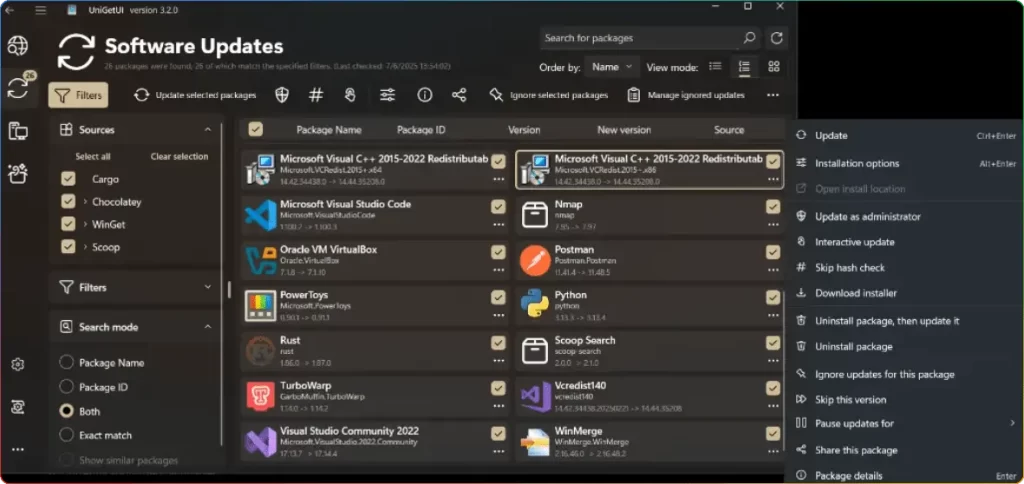The image size is (1024, 484).
Task: Select the Package Name search mode
Action: point(66,363)
